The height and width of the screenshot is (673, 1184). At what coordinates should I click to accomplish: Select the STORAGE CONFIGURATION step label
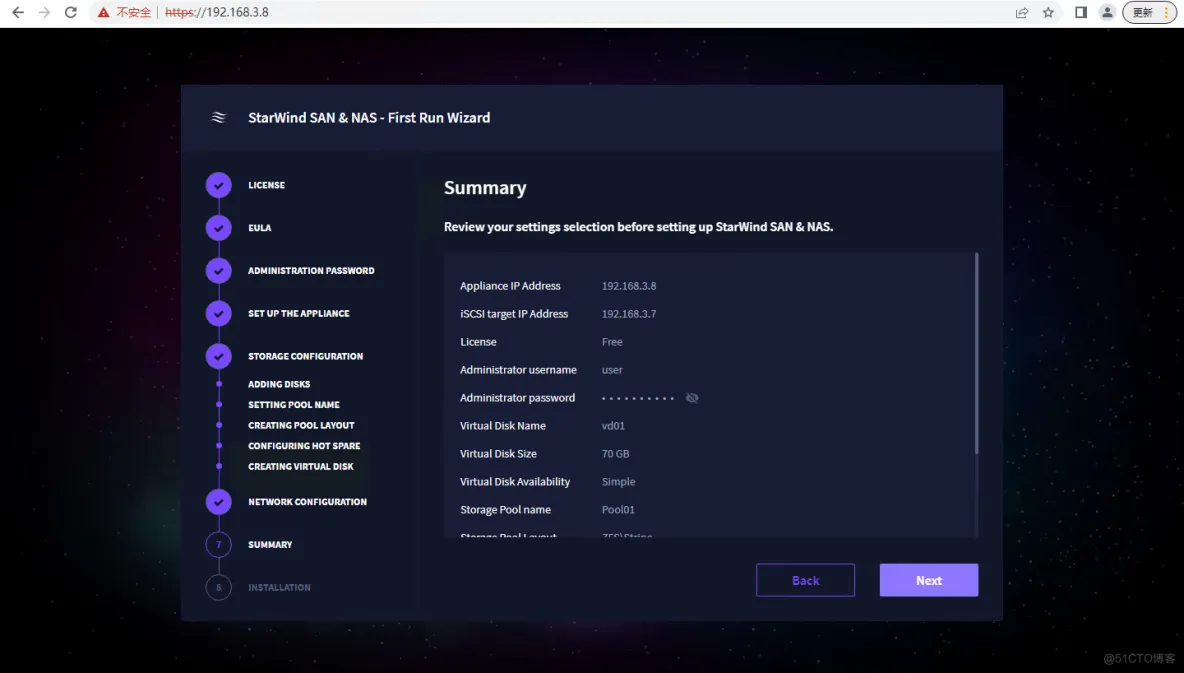point(306,356)
